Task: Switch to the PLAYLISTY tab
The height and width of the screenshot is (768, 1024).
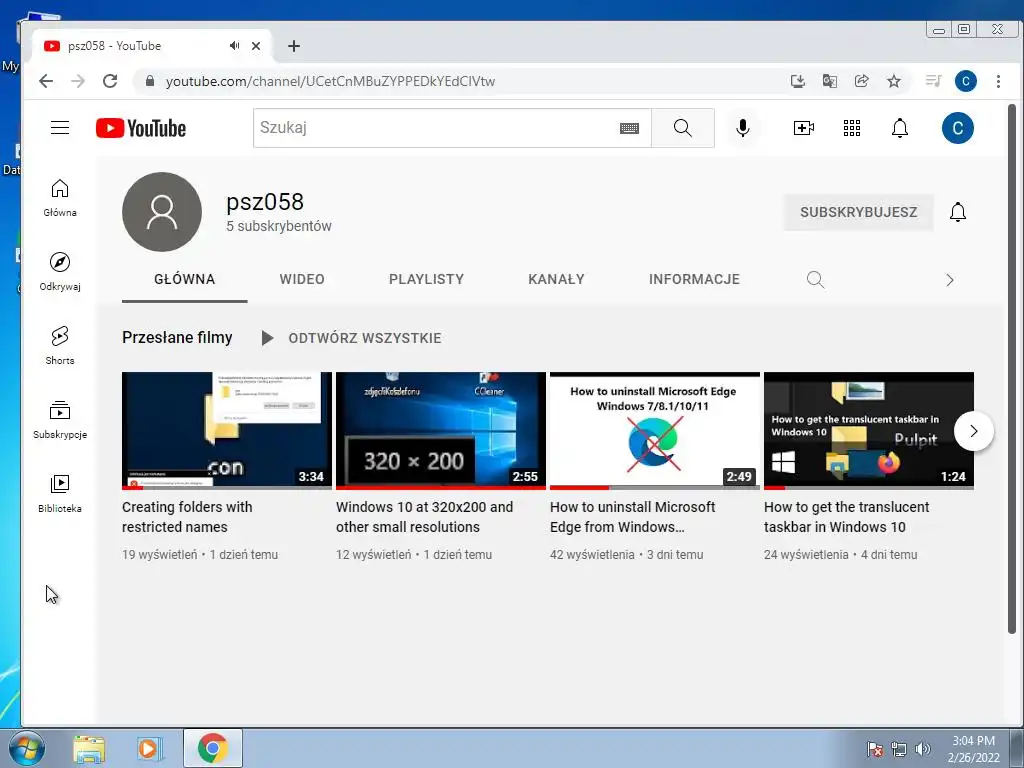Action: pos(426,280)
